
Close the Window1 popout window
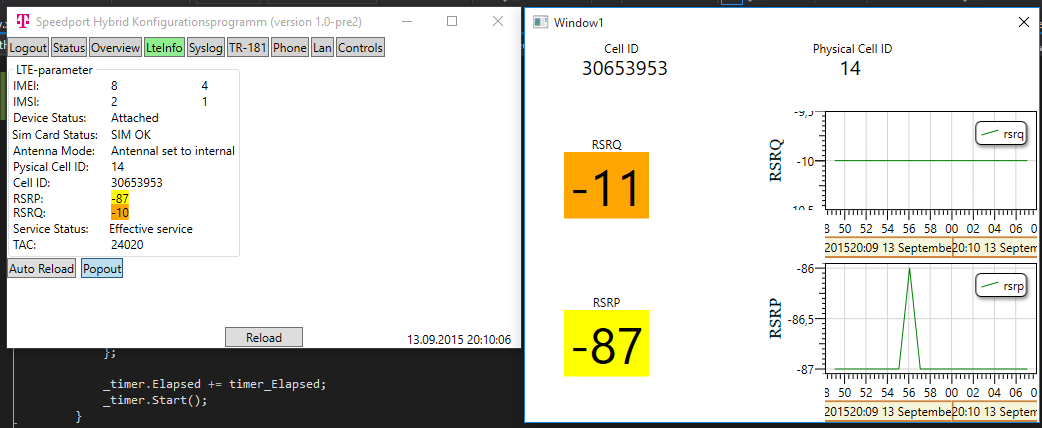tap(1024, 22)
